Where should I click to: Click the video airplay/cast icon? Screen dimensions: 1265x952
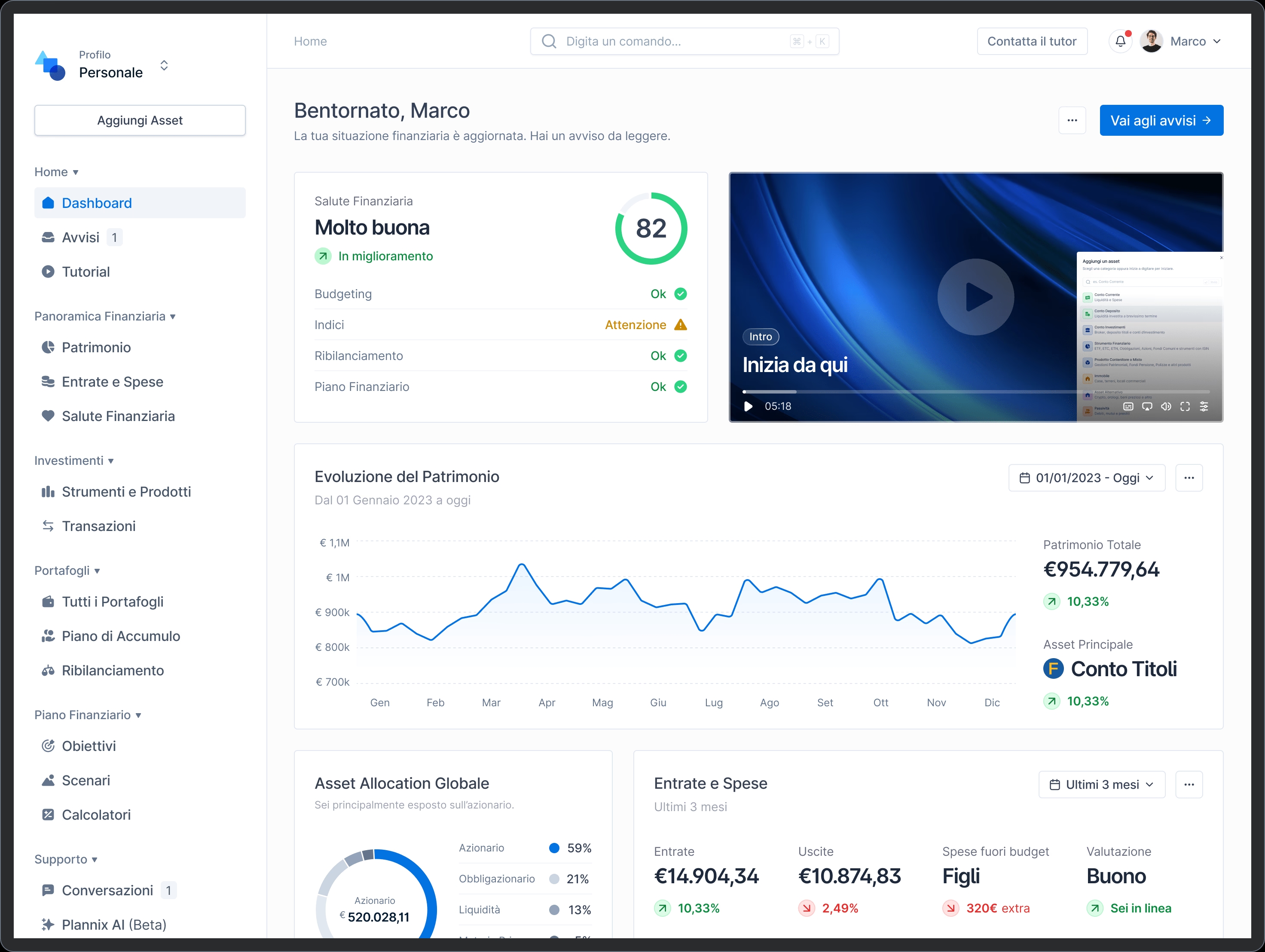[x=1147, y=406]
